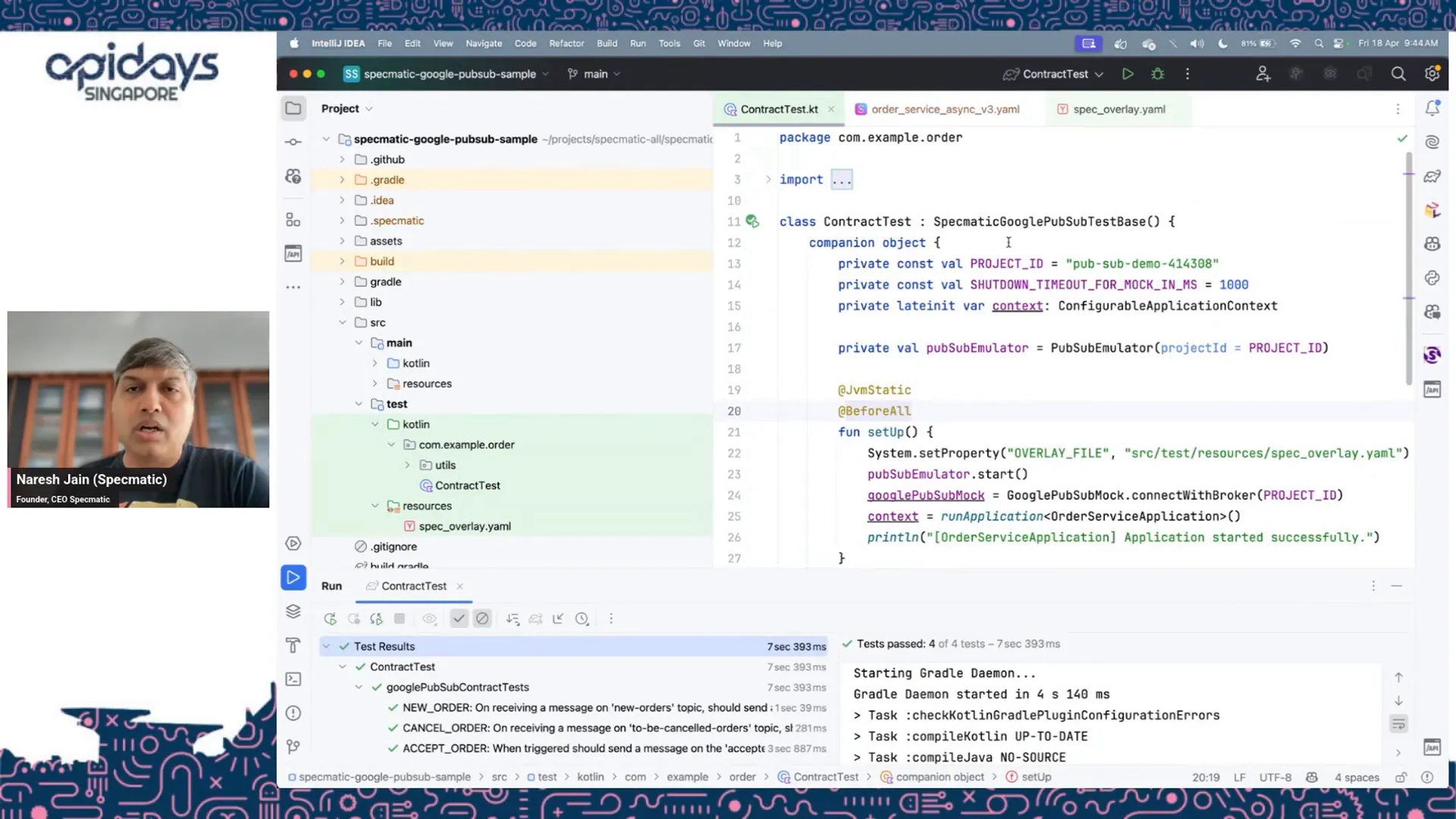The image size is (1456, 819).
Task: Expand the folded import block
Action: tap(768, 180)
